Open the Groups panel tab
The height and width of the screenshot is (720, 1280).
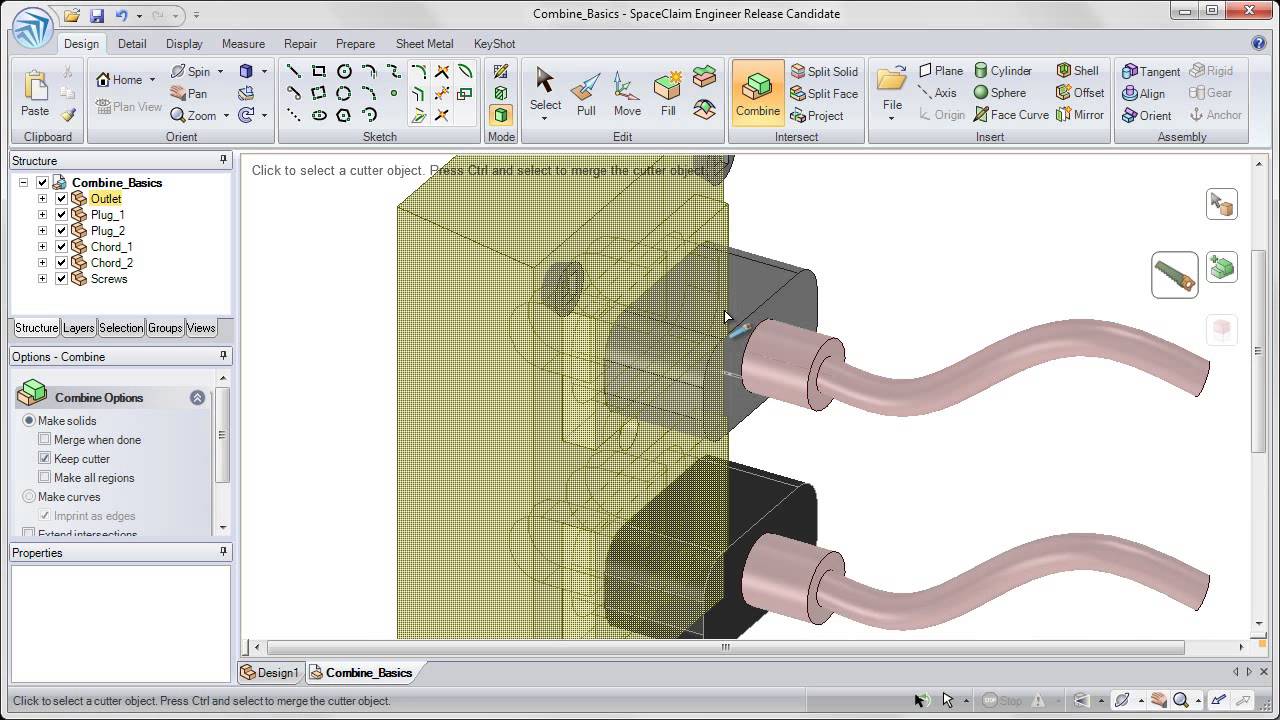[x=165, y=328]
